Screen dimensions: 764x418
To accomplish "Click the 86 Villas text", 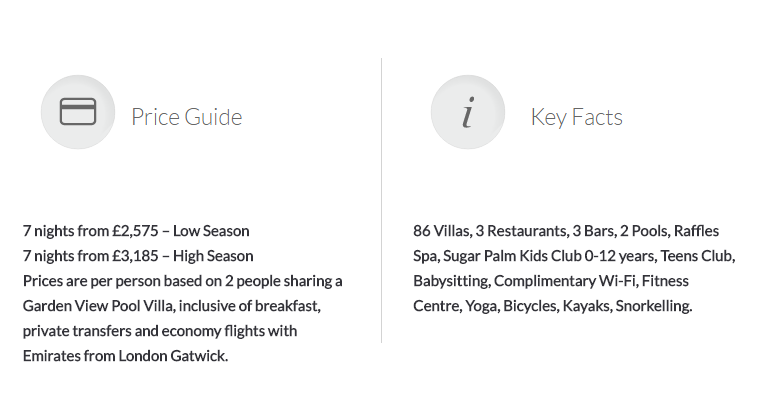I will click(x=442, y=231).
